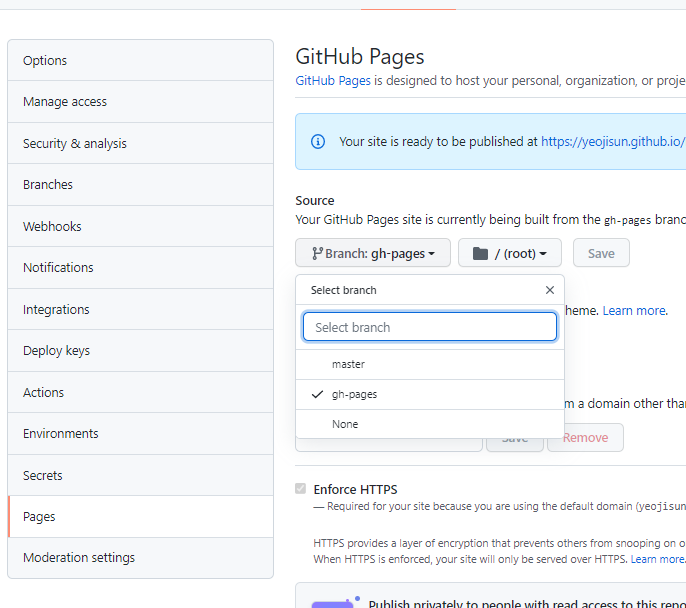Image resolution: width=686 pixels, height=608 pixels.
Task: Close the Select branch popup
Action: click(x=550, y=290)
